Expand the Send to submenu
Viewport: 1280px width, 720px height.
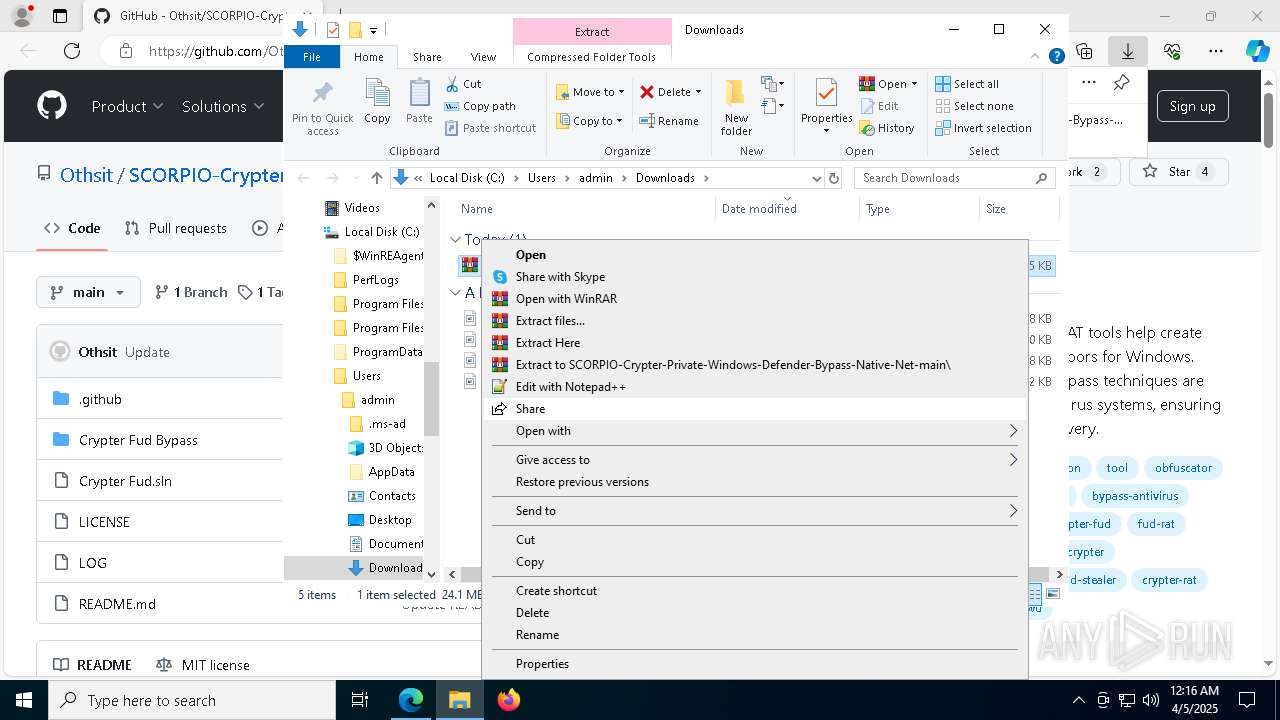click(755, 511)
